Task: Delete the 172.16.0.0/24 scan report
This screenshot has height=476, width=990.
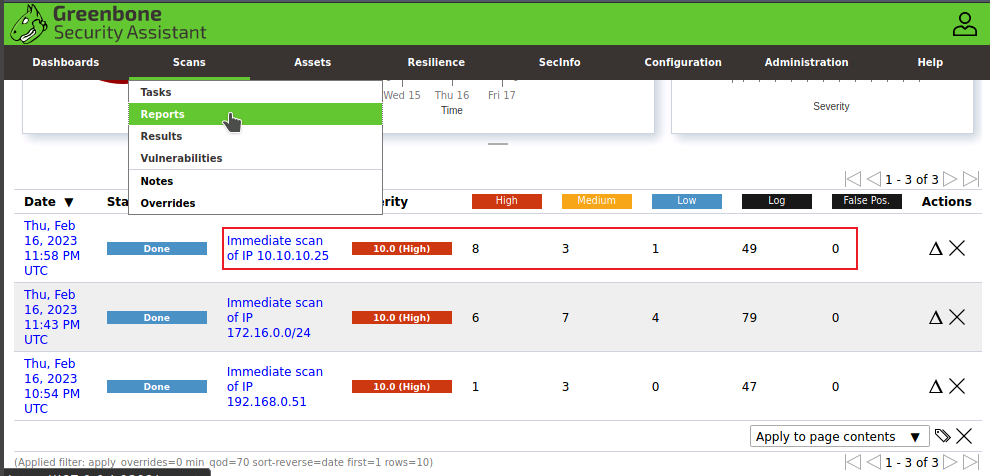Action: [957, 317]
